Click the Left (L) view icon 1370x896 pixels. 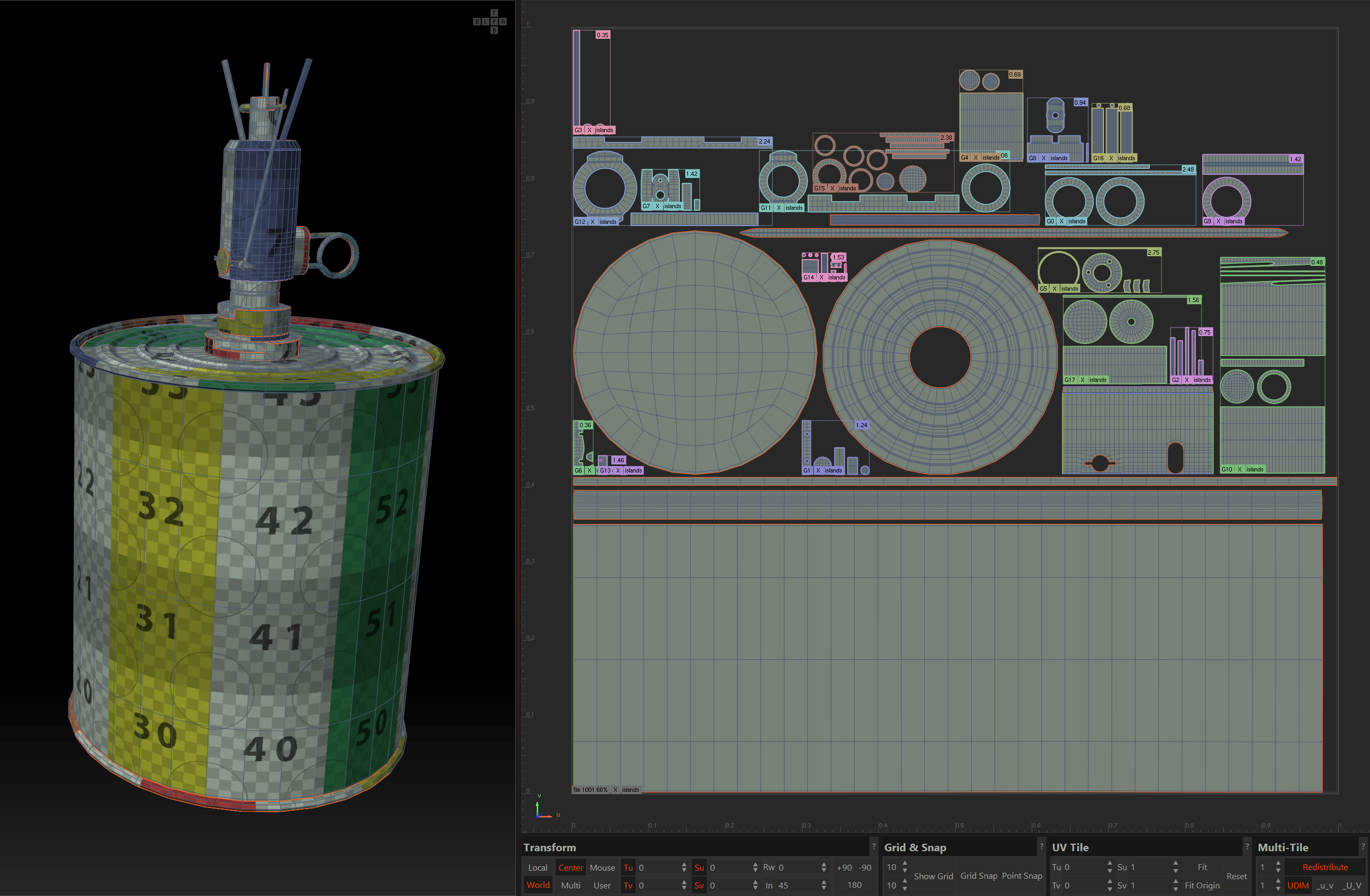click(486, 22)
